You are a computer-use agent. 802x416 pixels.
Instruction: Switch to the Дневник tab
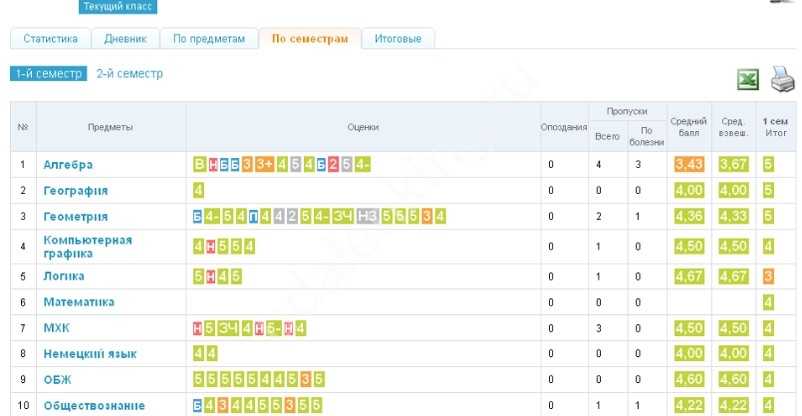pos(125,39)
